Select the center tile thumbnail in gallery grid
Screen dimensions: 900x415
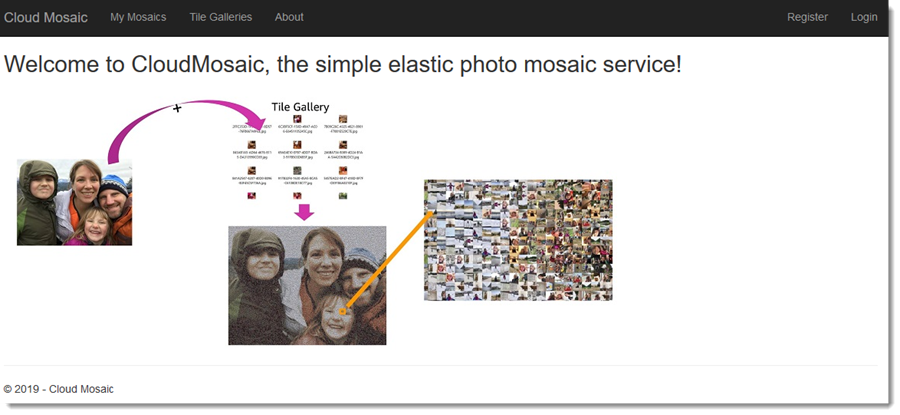tap(297, 145)
